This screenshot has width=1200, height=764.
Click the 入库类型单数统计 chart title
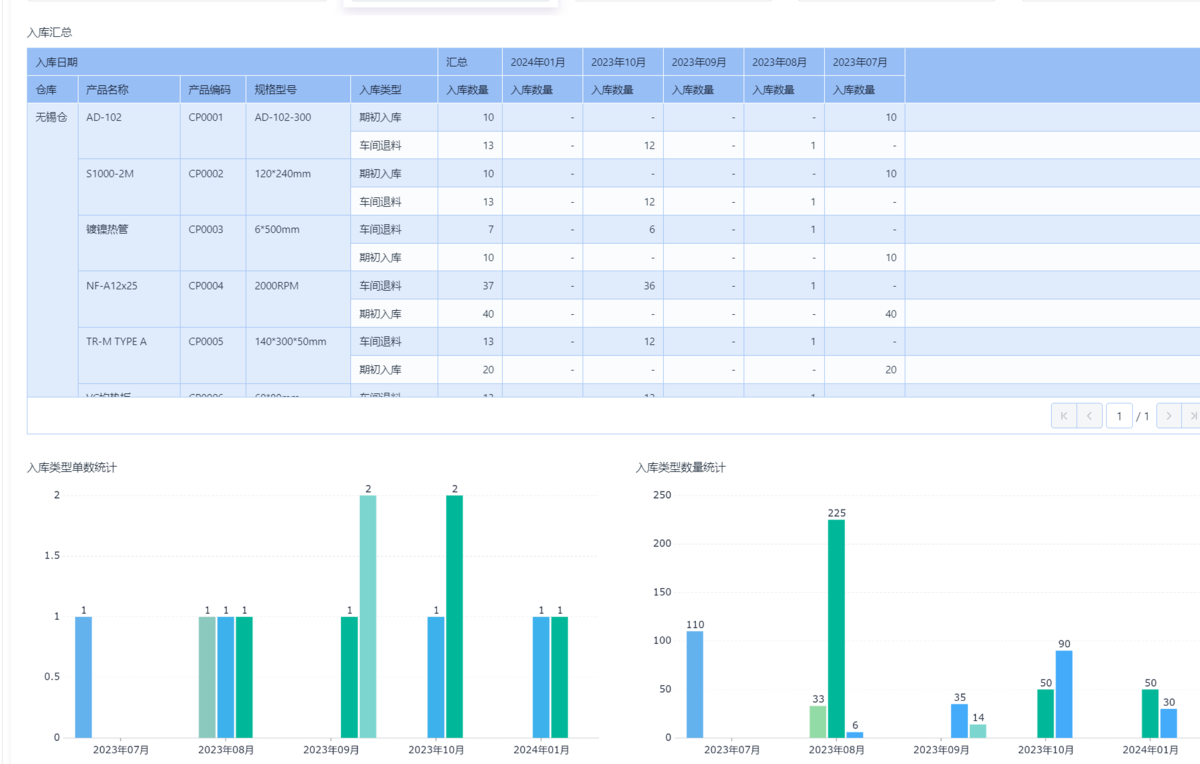point(72,467)
